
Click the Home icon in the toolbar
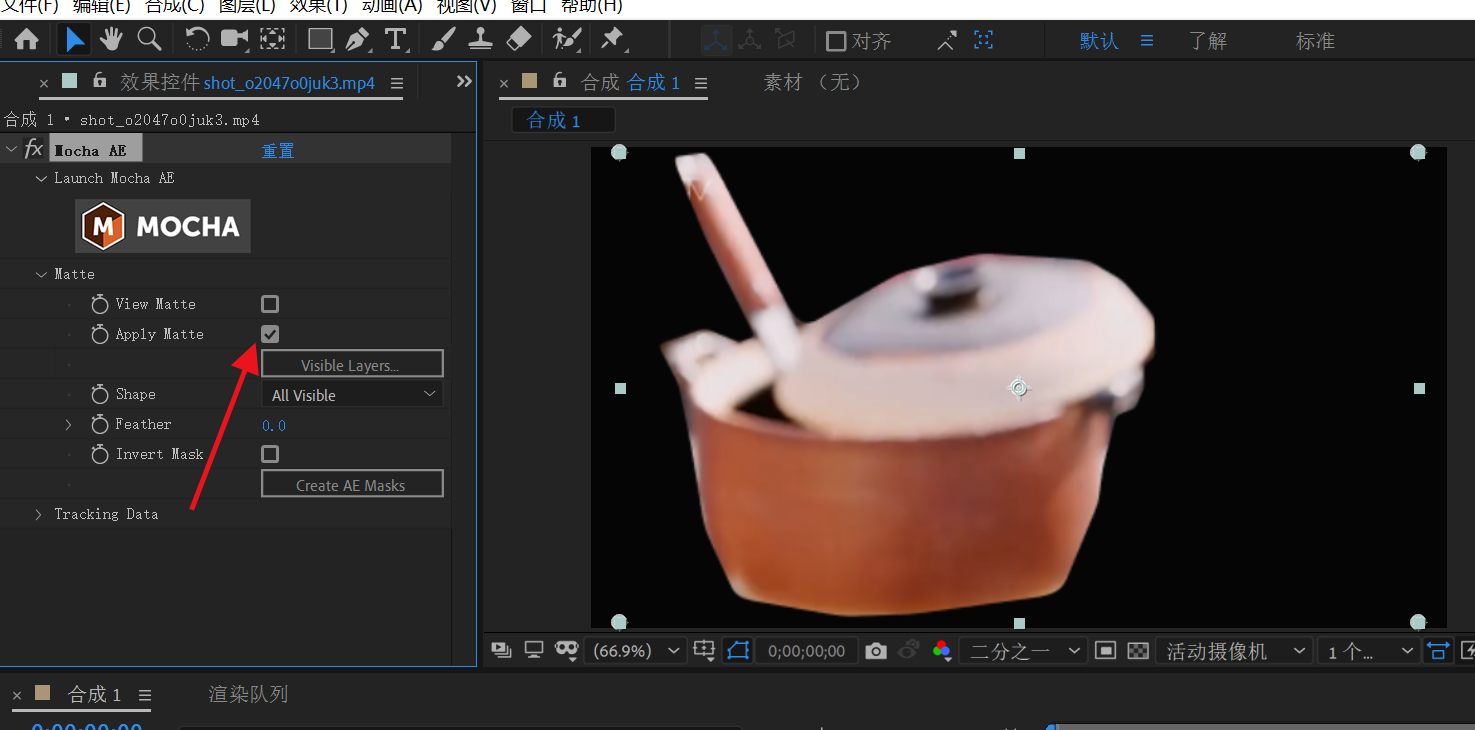click(x=26, y=40)
